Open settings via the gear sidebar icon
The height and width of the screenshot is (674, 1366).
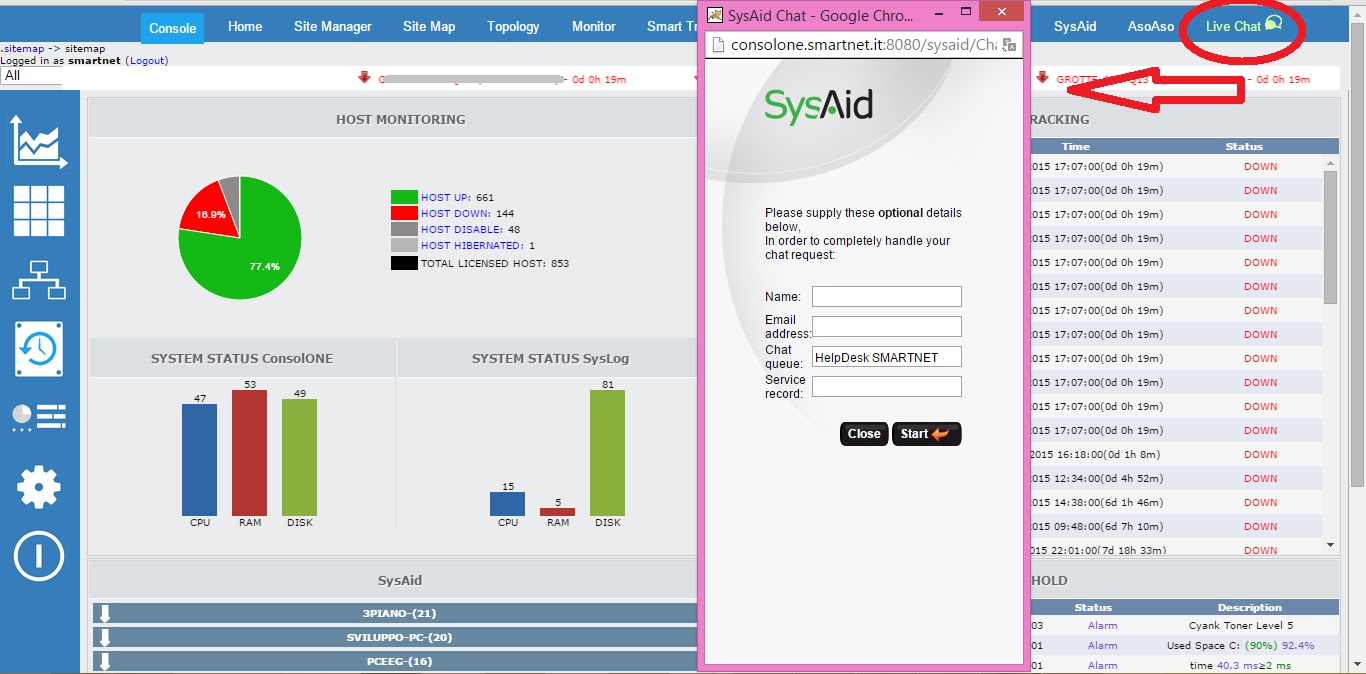(x=40, y=487)
